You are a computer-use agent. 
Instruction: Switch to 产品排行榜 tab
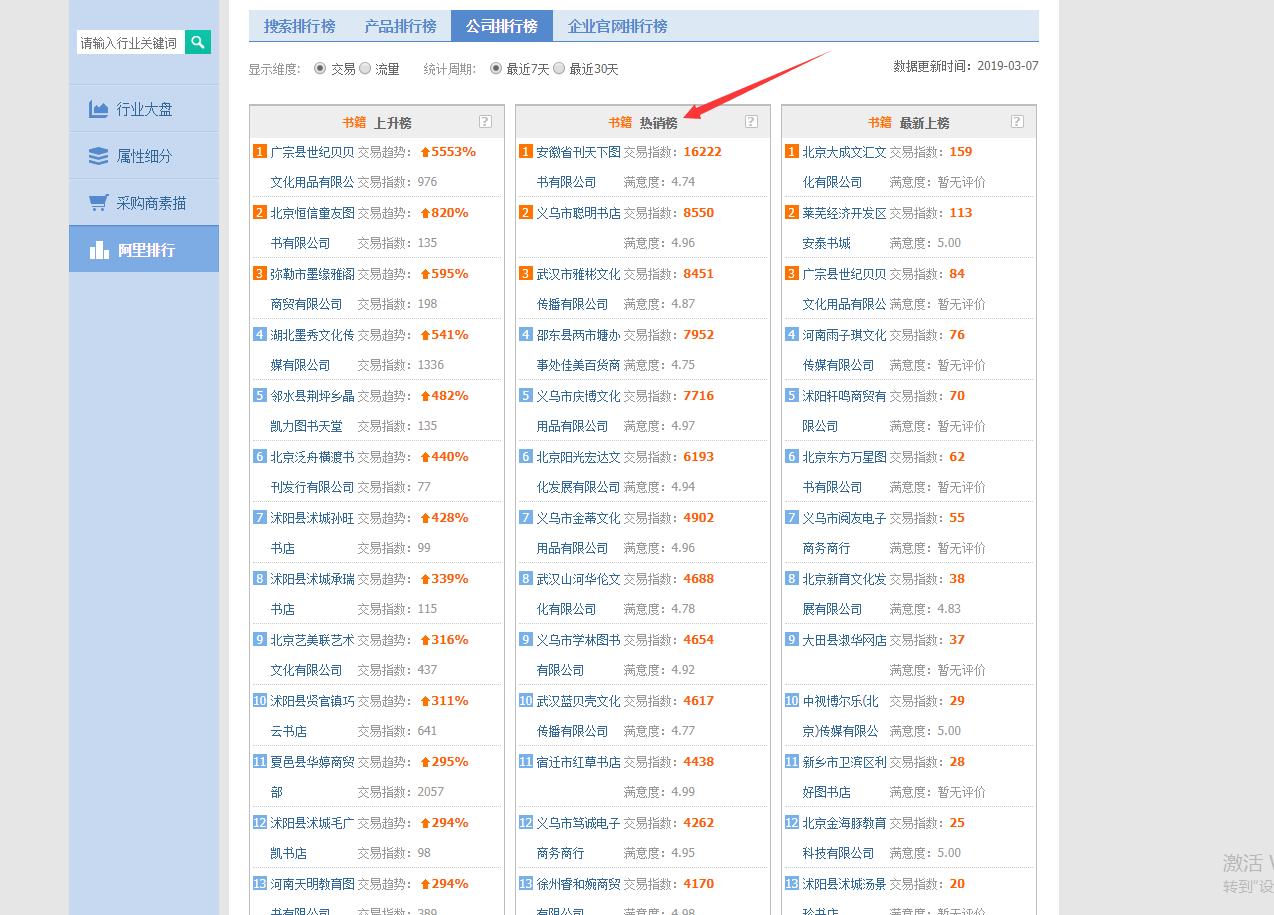coord(400,26)
